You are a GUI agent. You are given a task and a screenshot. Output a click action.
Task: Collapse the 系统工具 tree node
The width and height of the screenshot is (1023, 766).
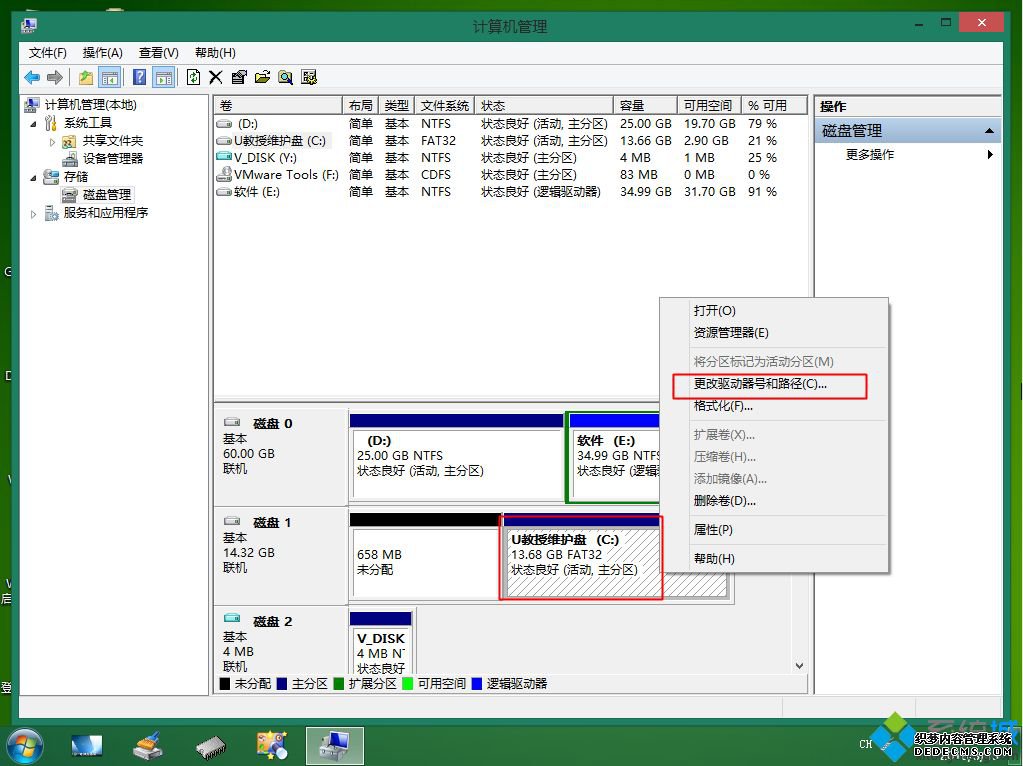click(x=33, y=123)
